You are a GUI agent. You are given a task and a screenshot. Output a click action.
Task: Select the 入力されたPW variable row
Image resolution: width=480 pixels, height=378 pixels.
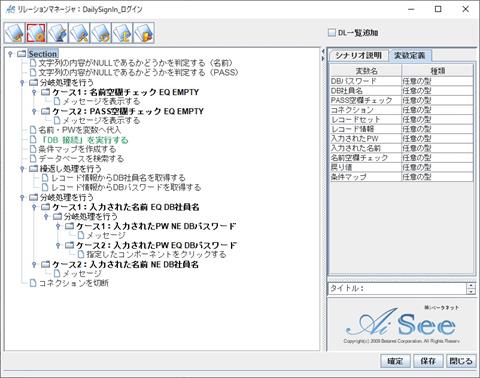click(x=401, y=138)
